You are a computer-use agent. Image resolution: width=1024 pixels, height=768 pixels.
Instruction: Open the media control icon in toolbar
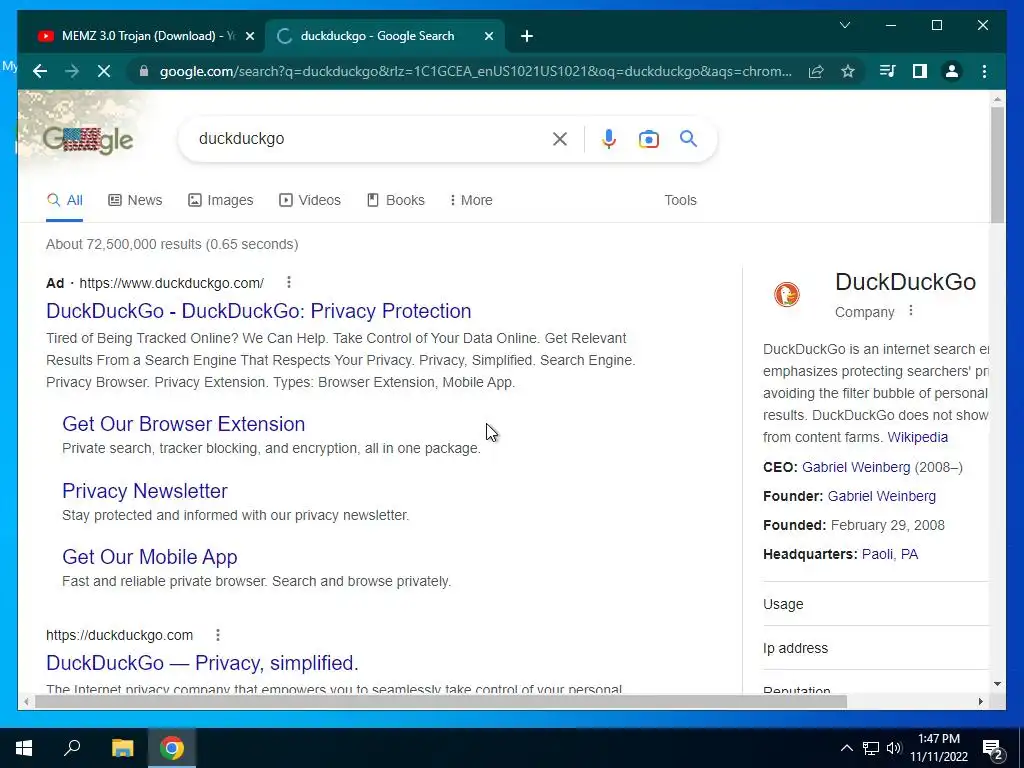pyautogui.click(x=888, y=71)
